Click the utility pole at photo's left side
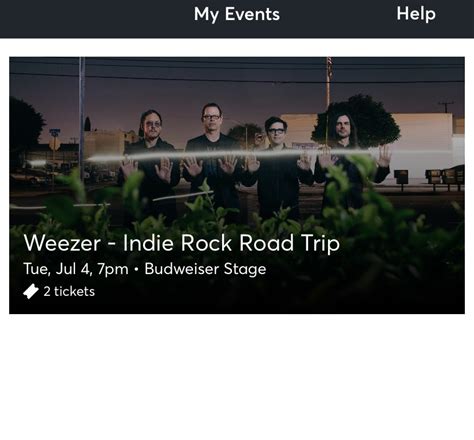The image size is (474, 440). 82,113
